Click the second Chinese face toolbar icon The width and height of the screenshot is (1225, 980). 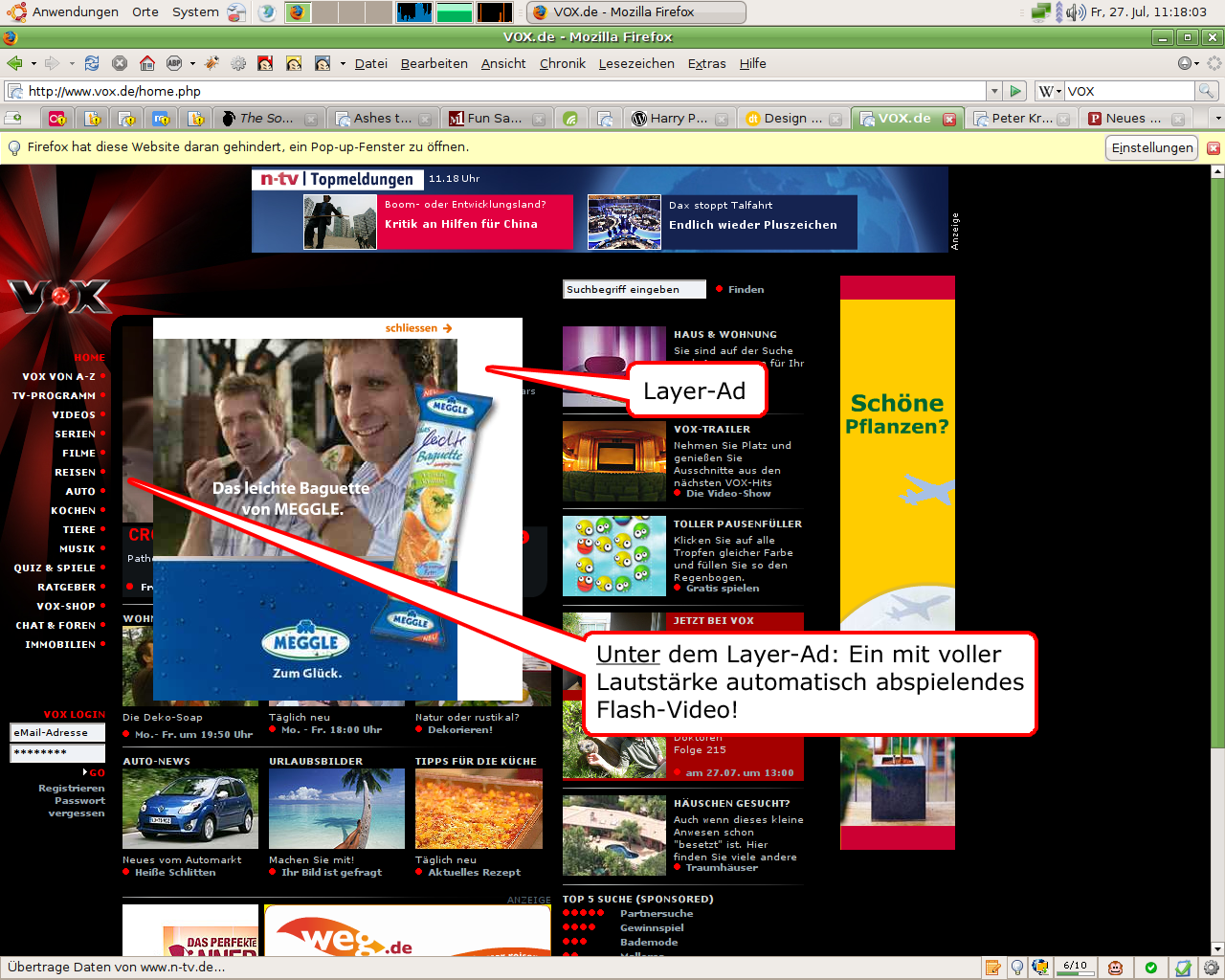click(x=294, y=63)
